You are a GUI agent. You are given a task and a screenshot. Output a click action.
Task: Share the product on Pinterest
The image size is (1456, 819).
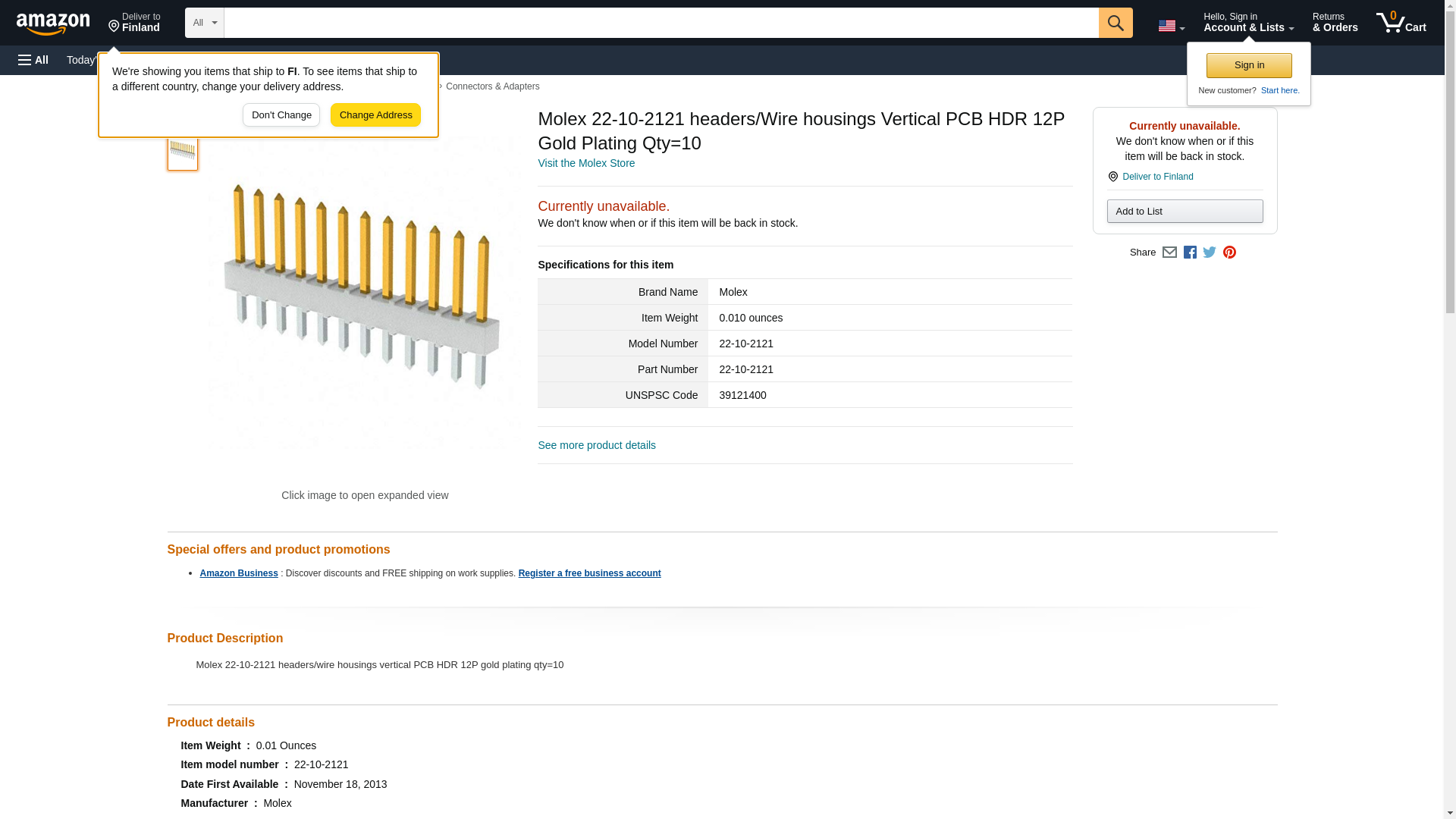coord(1229,253)
